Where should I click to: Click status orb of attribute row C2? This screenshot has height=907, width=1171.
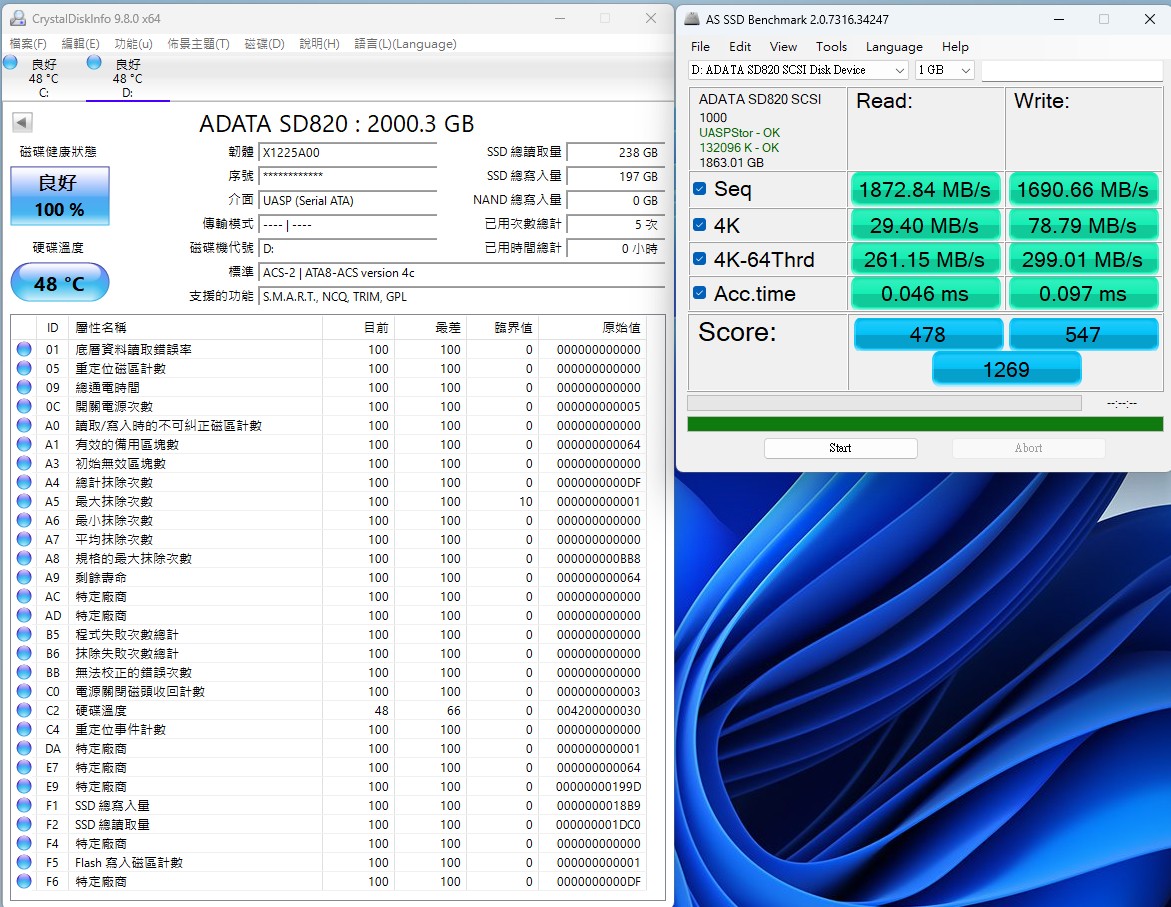click(x=24, y=711)
